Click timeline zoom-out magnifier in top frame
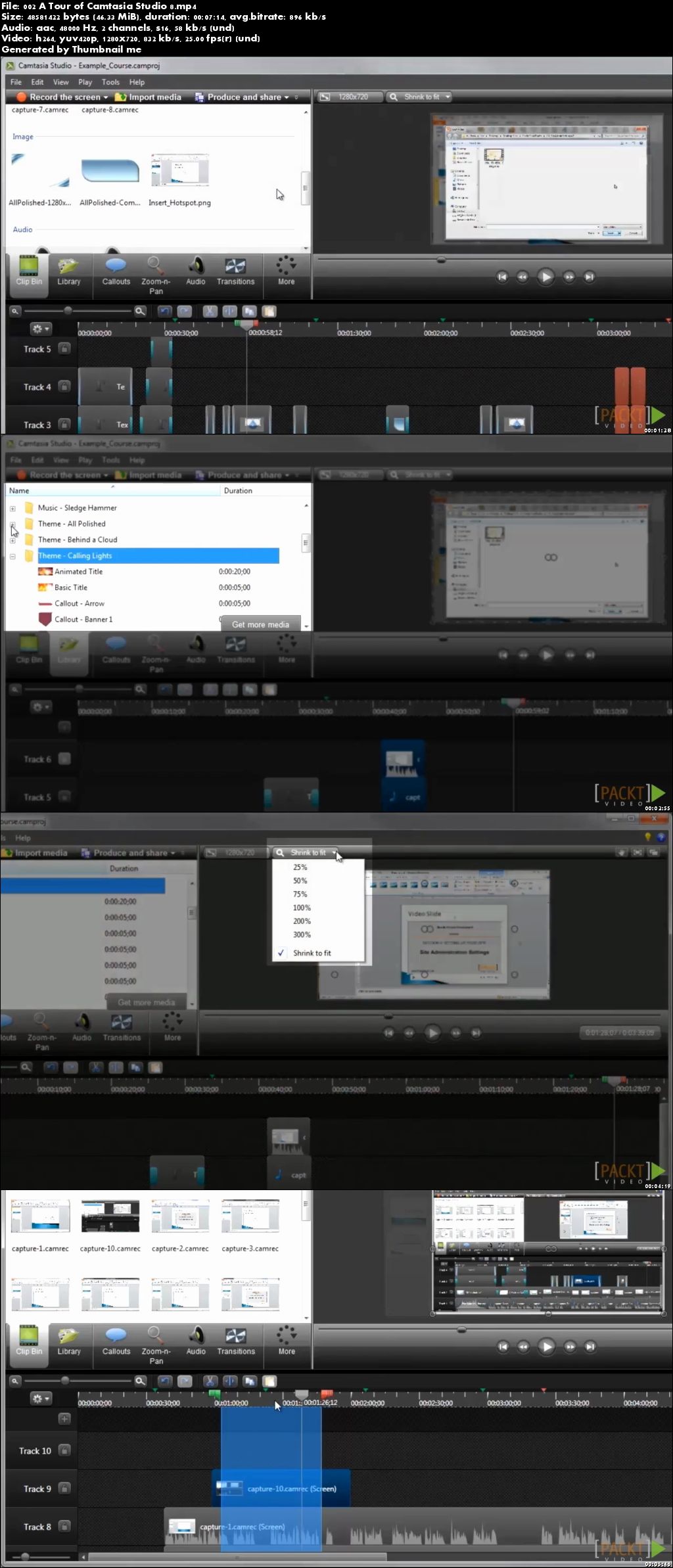This screenshot has width=673, height=1568. (15, 311)
